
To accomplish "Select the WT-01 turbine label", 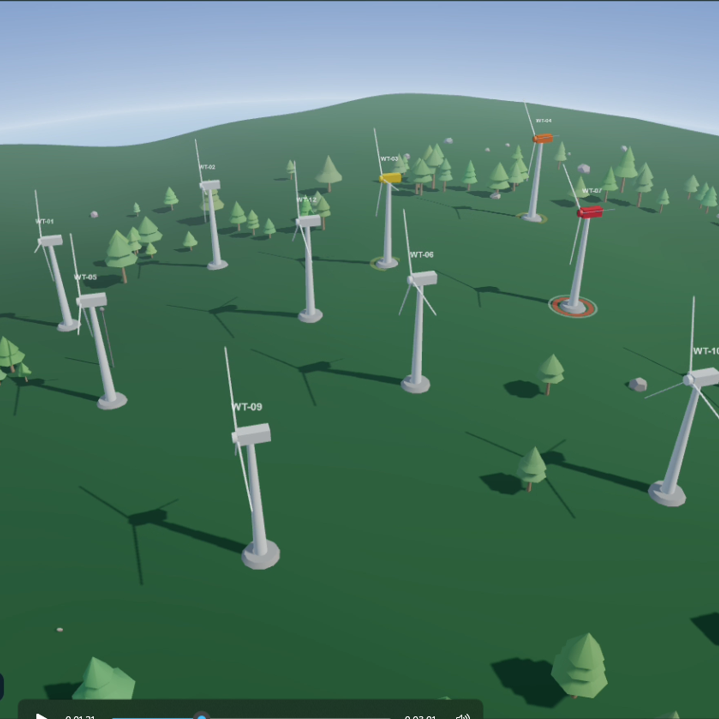I will 44,221.
